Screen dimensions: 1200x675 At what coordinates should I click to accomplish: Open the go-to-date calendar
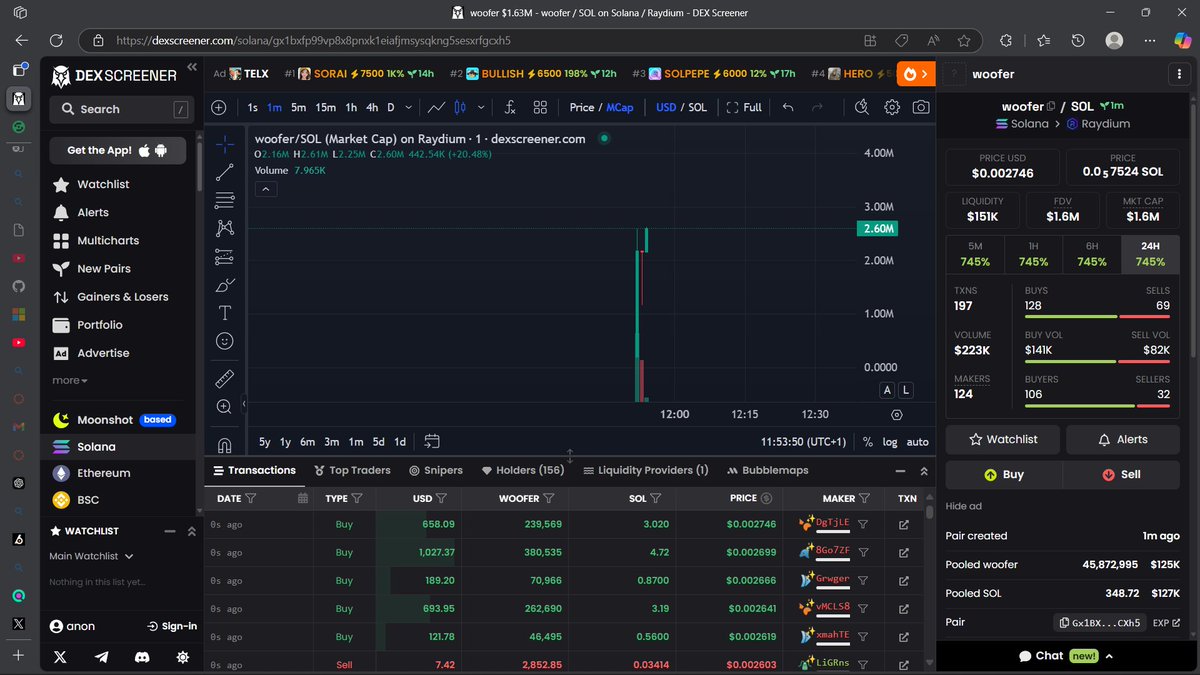[x=432, y=441]
